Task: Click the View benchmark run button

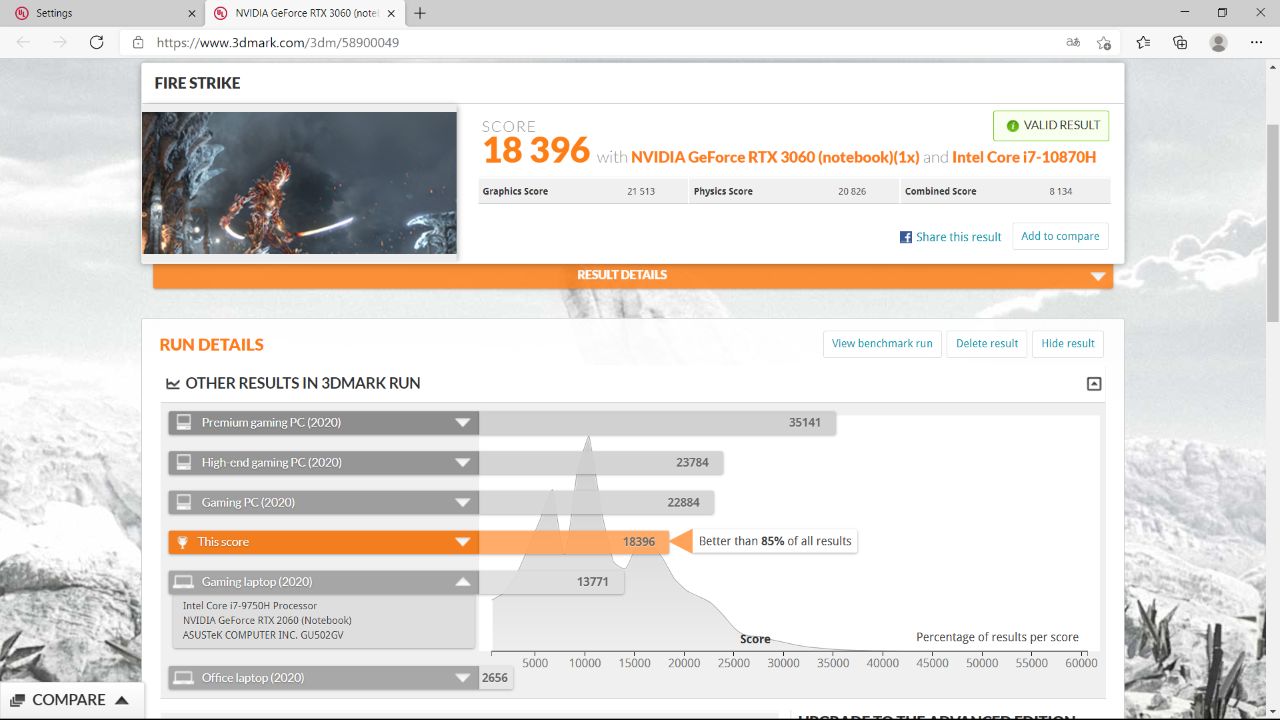Action: pyautogui.click(x=882, y=343)
